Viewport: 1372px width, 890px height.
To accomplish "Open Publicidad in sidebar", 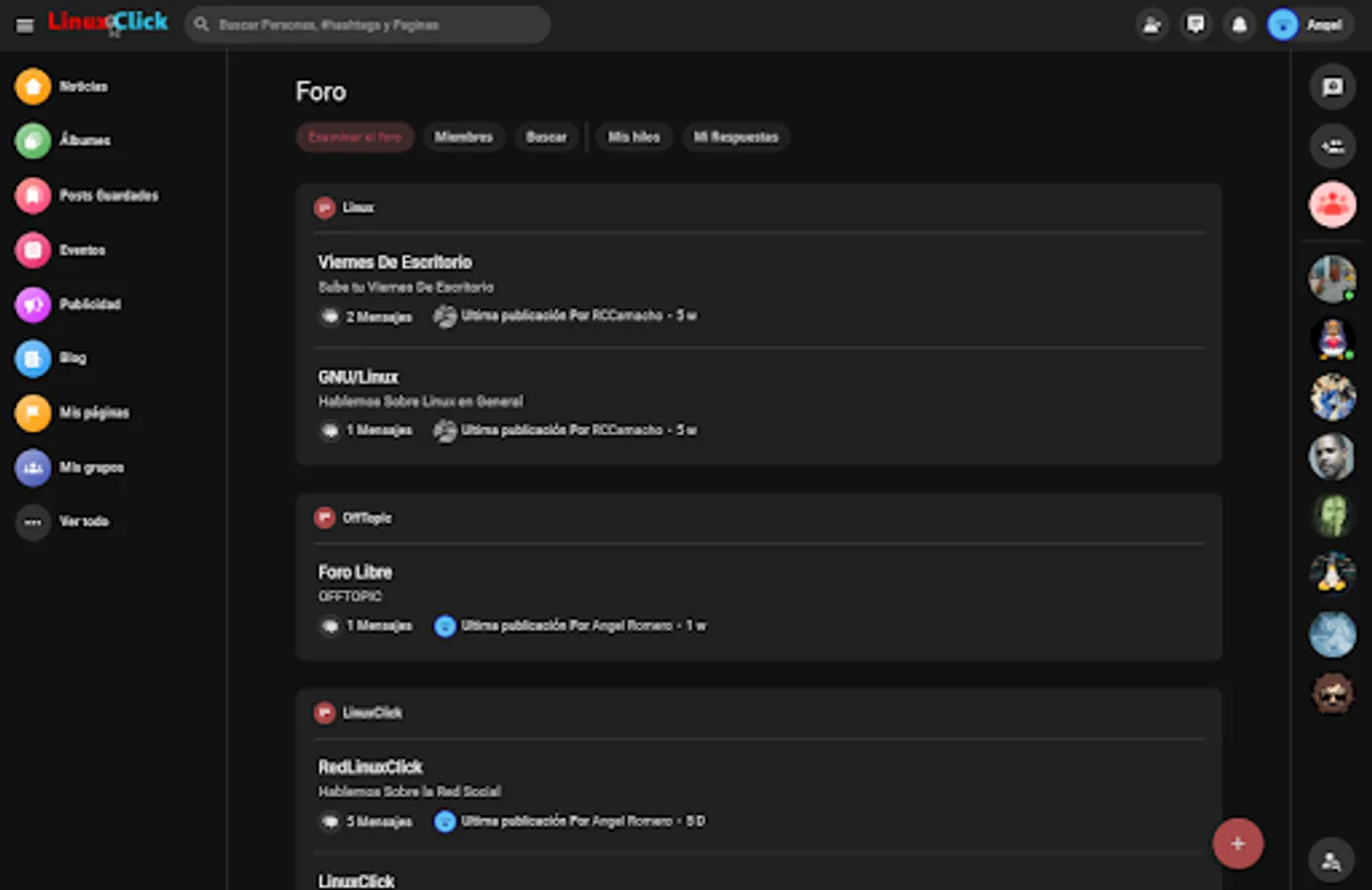I will click(67, 305).
